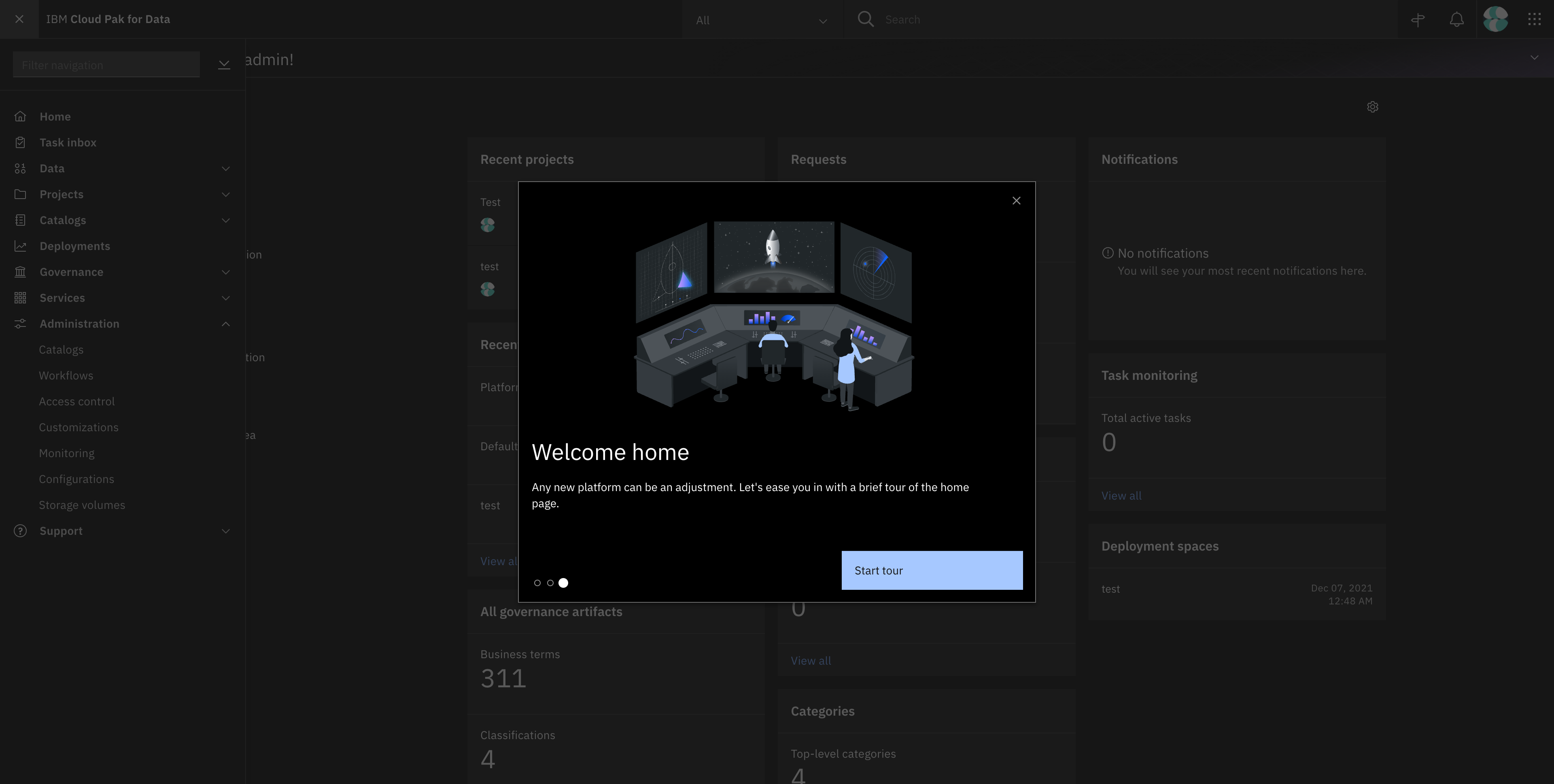
Task: Collapse the Administration section
Action: click(x=226, y=324)
